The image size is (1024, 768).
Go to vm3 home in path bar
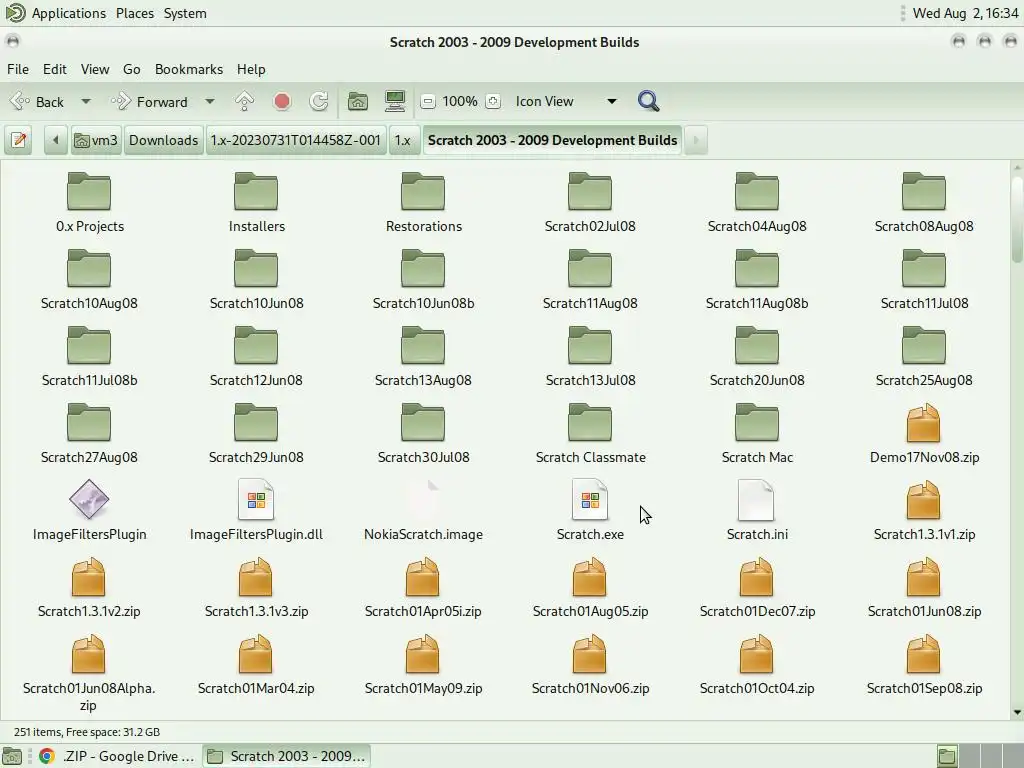(96, 140)
